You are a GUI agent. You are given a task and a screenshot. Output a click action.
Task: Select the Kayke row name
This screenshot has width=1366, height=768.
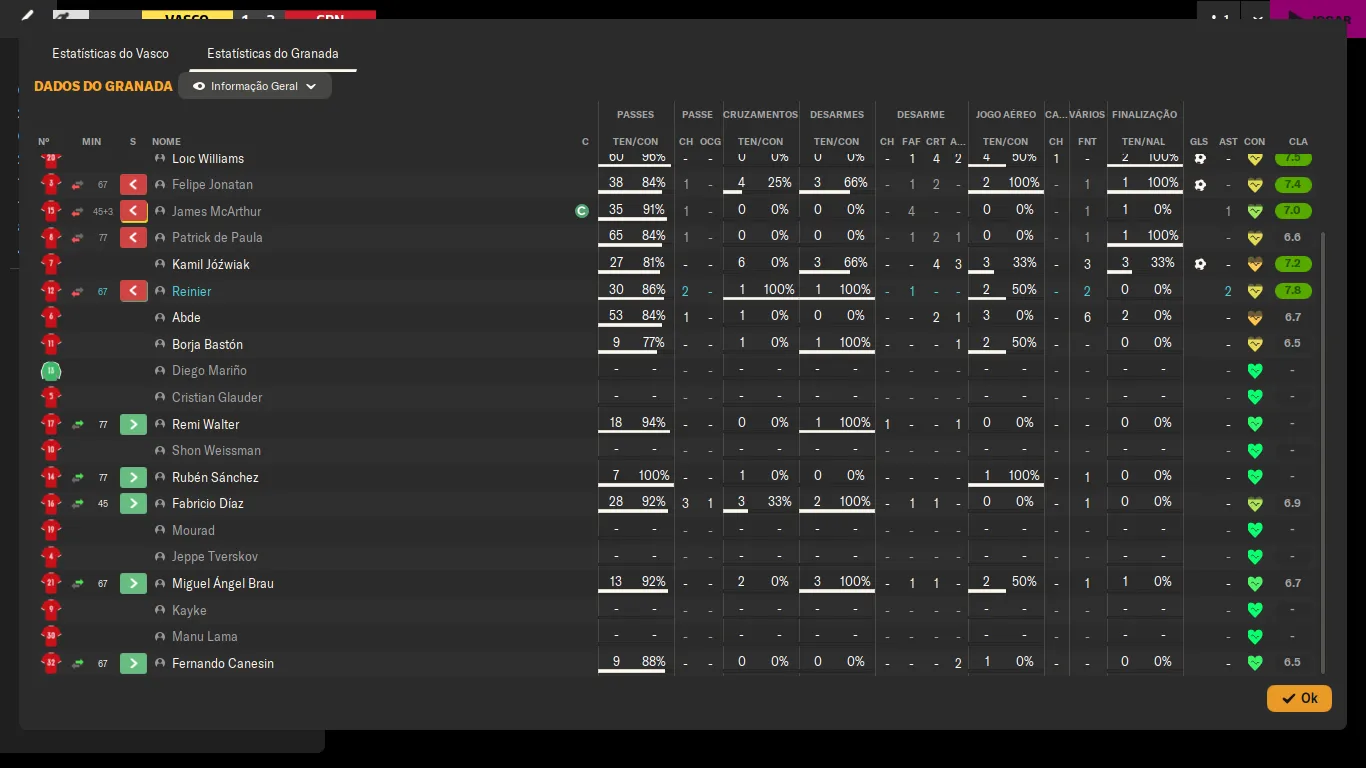pyautogui.click(x=189, y=610)
